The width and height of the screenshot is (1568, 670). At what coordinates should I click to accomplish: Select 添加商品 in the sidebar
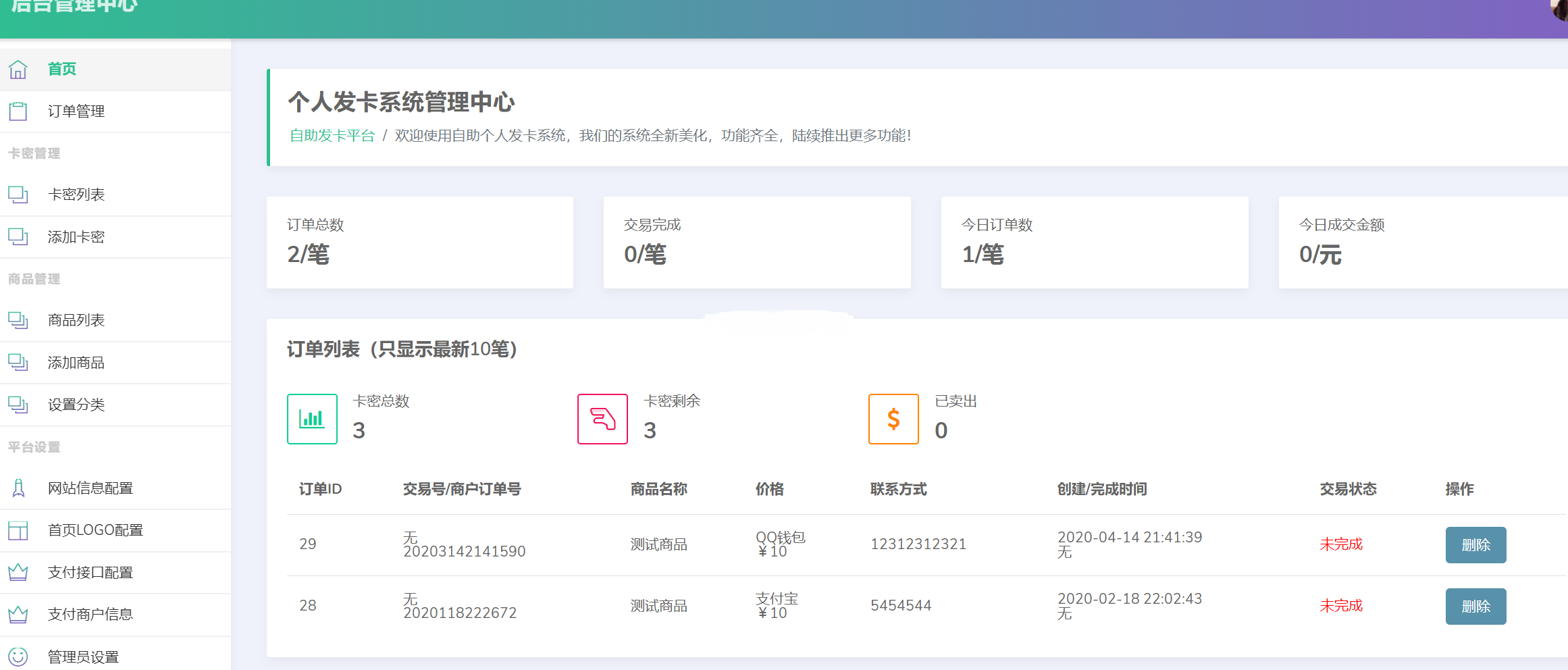pyautogui.click(x=76, y=363)
